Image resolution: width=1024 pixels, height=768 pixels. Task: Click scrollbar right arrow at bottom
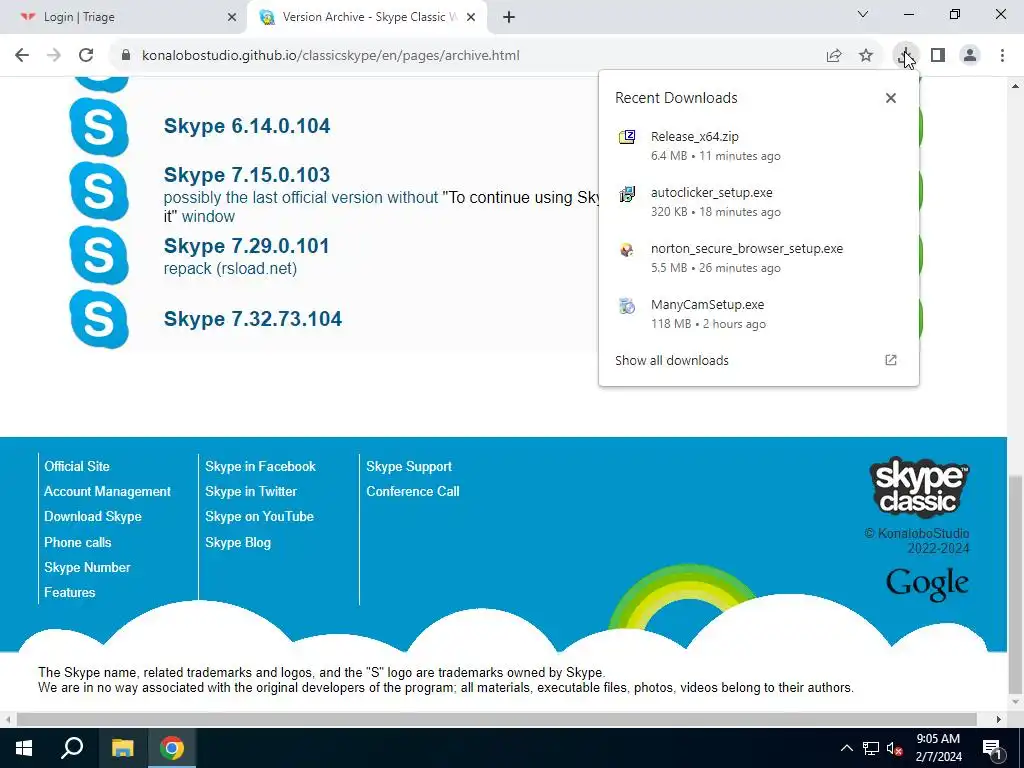[999, 719]
